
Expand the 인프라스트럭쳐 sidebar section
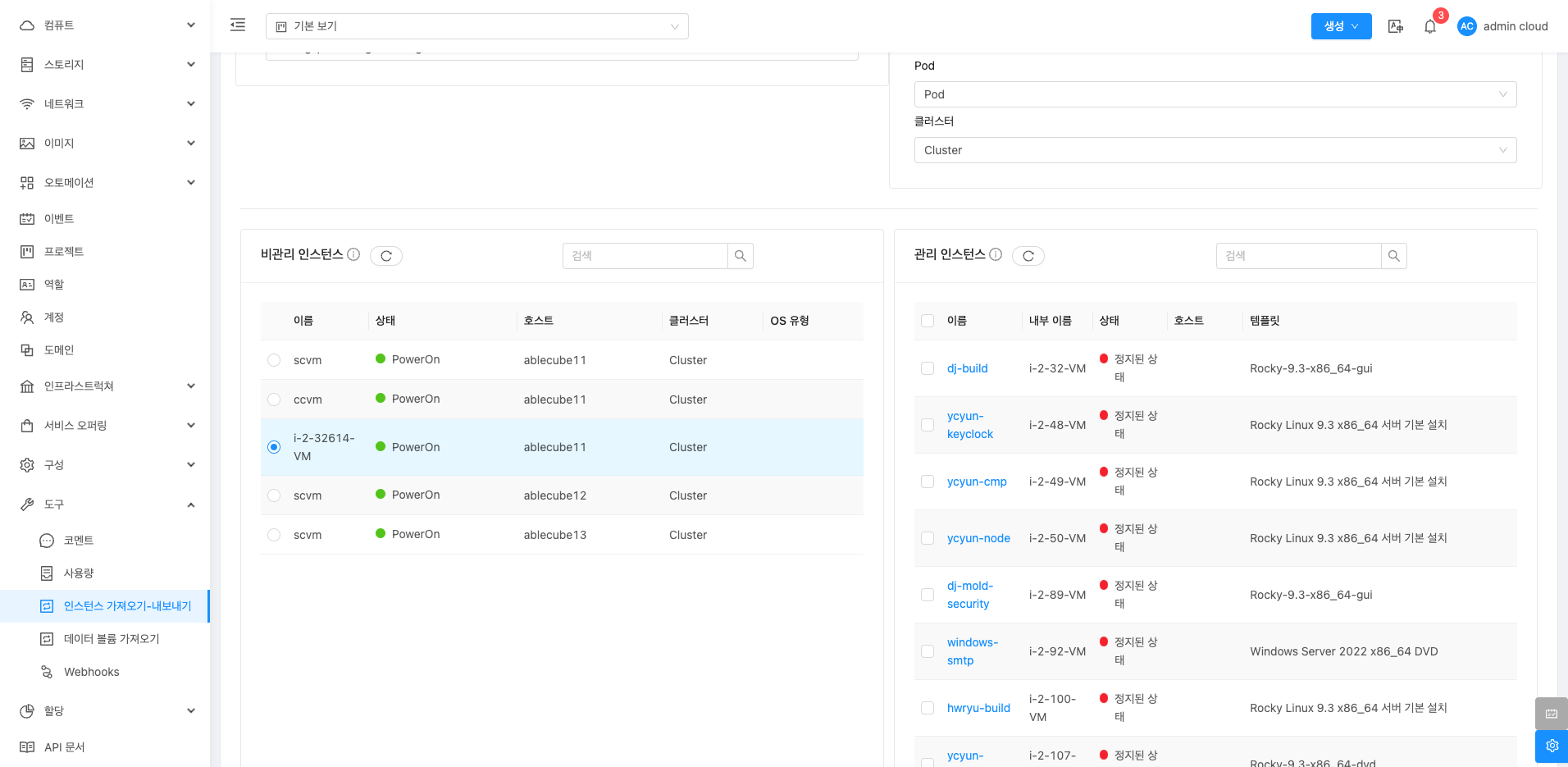(107, 386)
